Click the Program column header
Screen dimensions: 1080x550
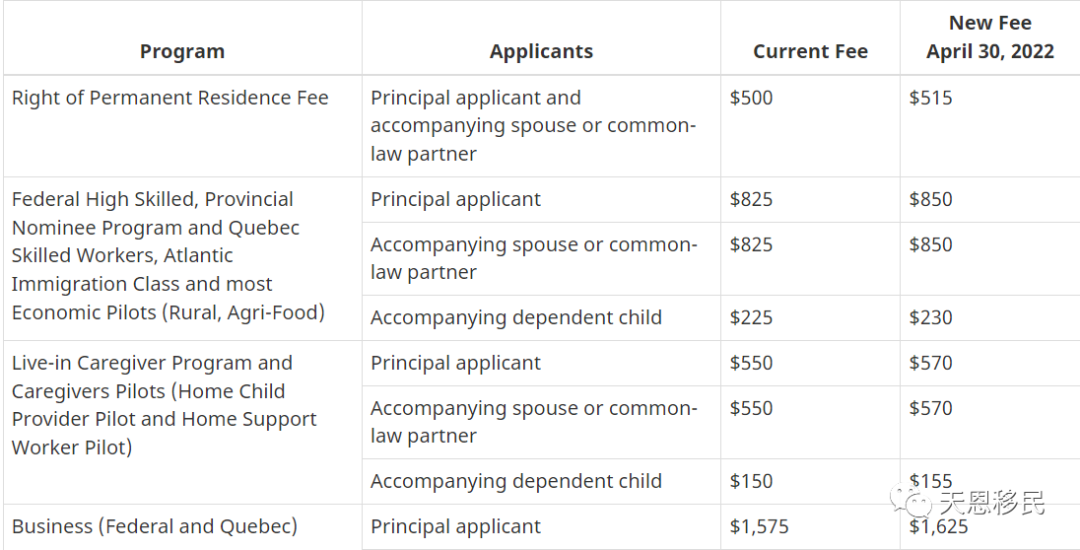coord(182,52)
